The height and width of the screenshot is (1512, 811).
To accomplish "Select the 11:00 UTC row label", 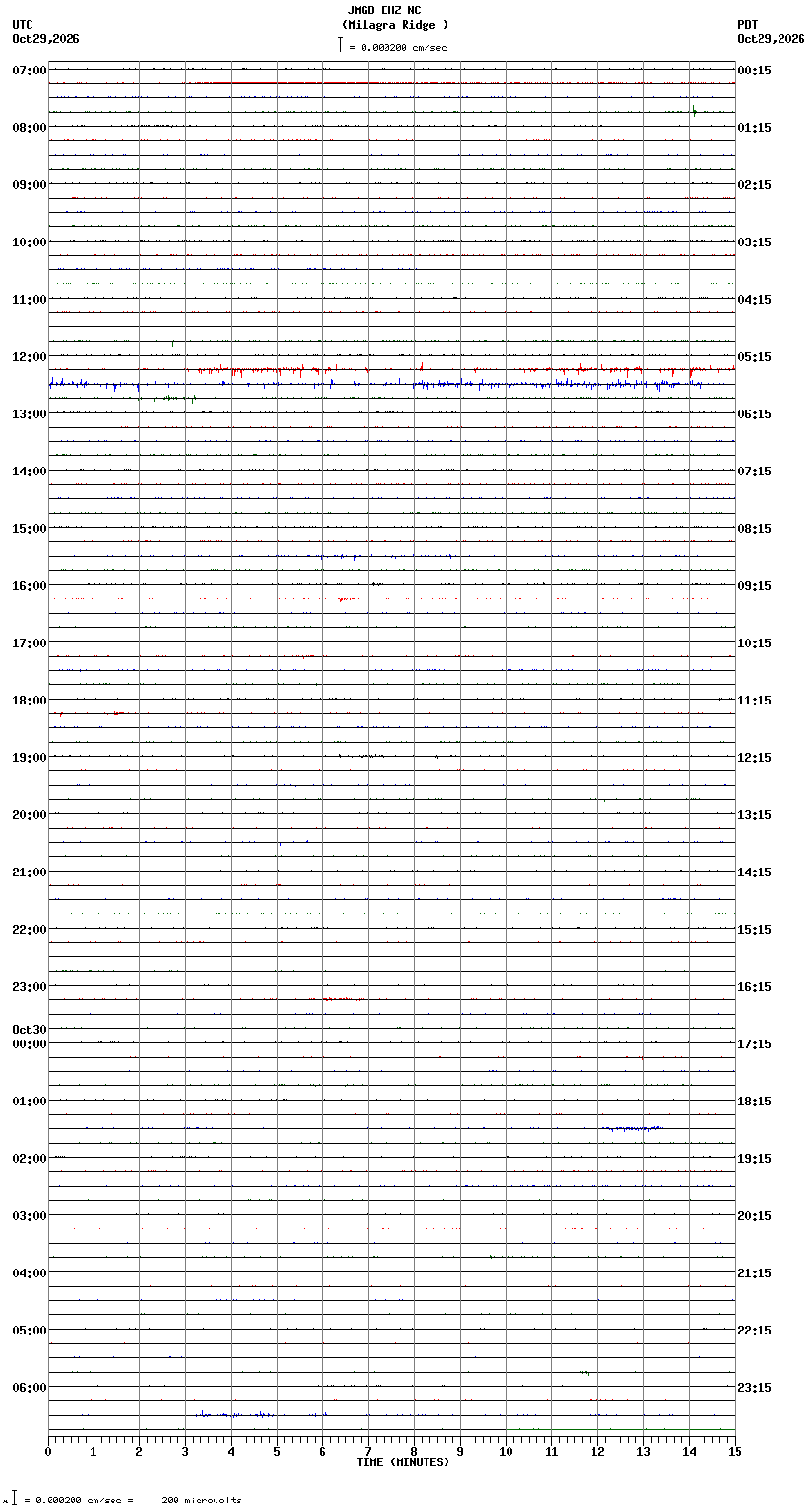I will click(30, 300).
